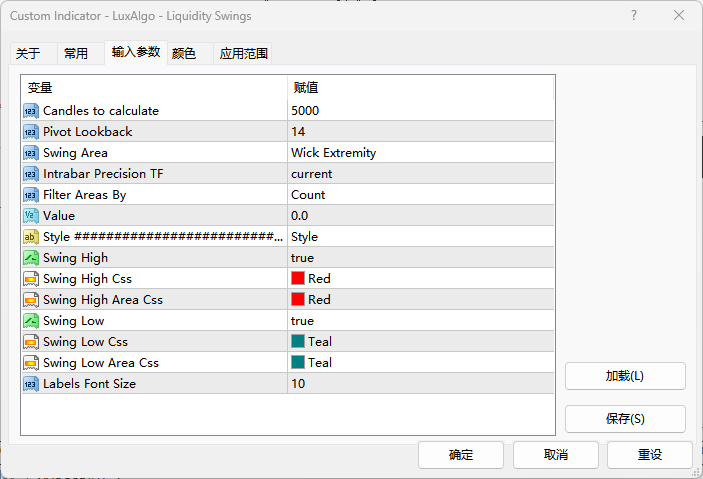The image size is (703, 479).
Task: Click the ab string icon beside Style
Action: point(30,237)
